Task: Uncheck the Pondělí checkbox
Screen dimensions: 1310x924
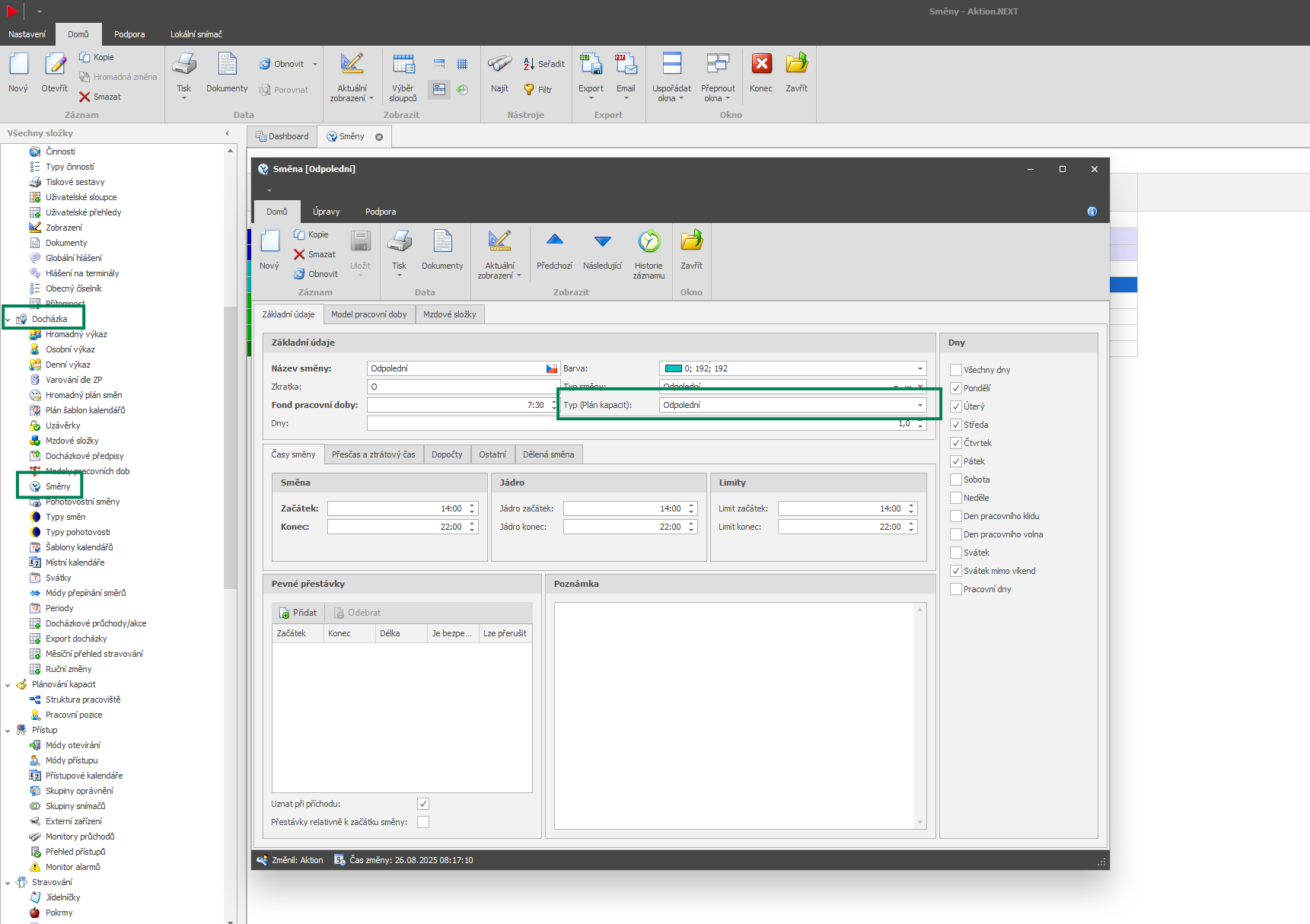Action: [956, 388]
